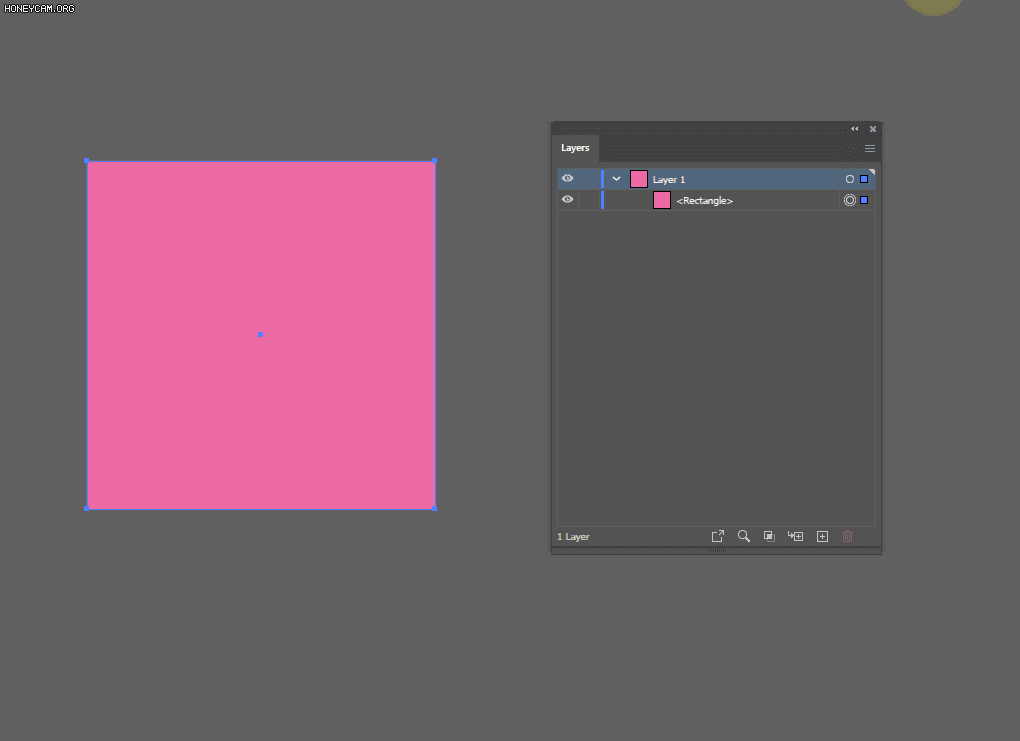
Task: Click Collect for Export icon
Action: coord(718,536)
